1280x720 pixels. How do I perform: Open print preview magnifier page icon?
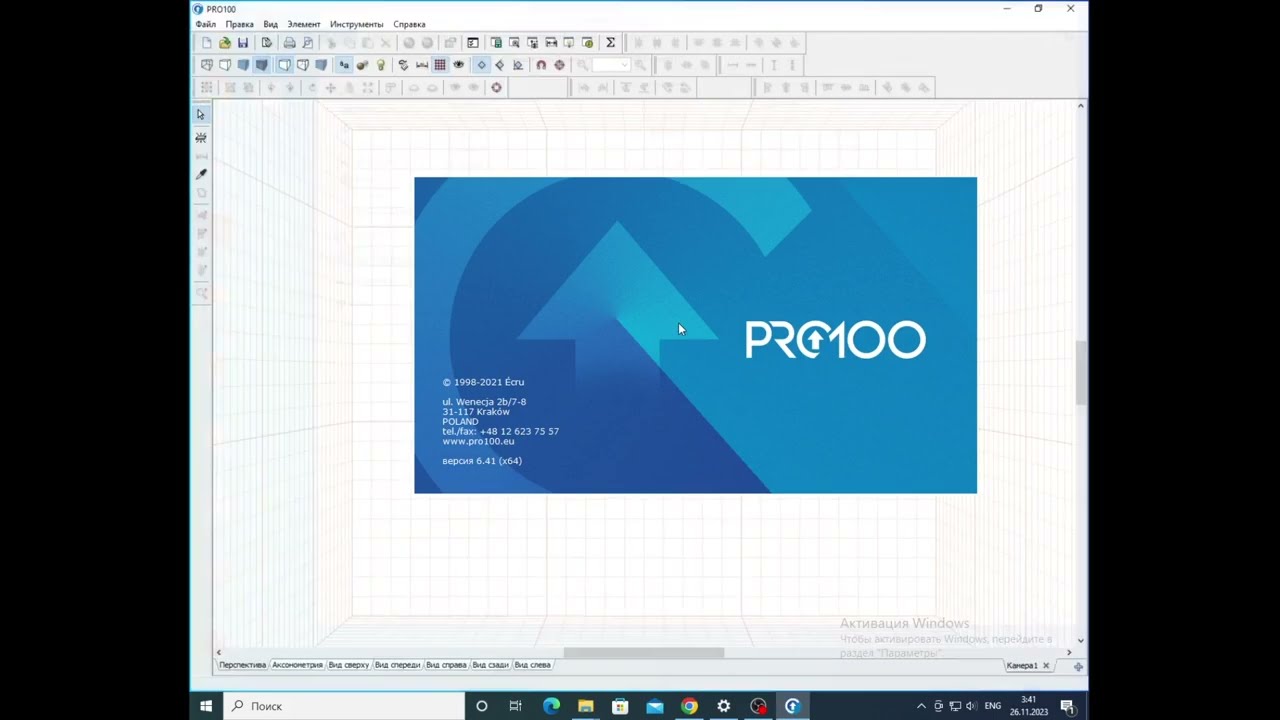click(x=307, y=43)
